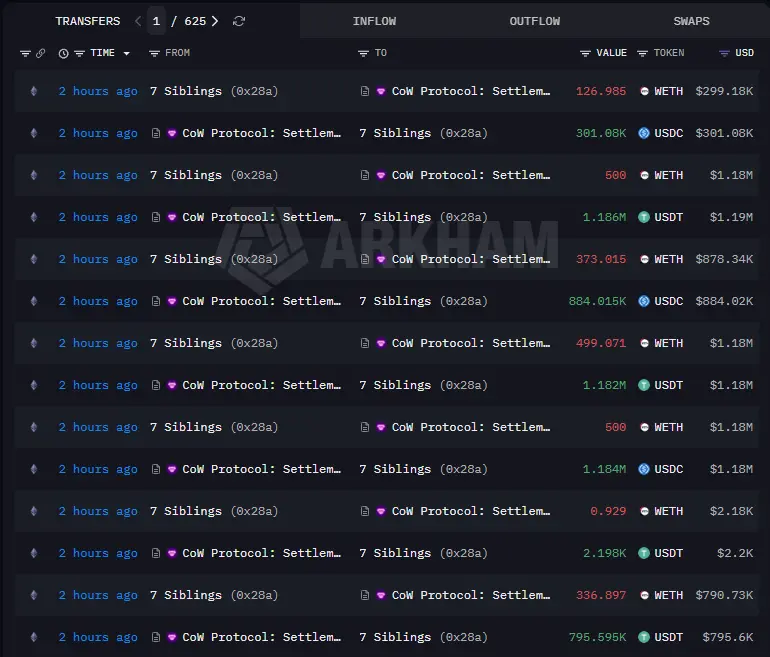Refresh the transfers list
The image size is (770, 657).
(x=239, y=21)
